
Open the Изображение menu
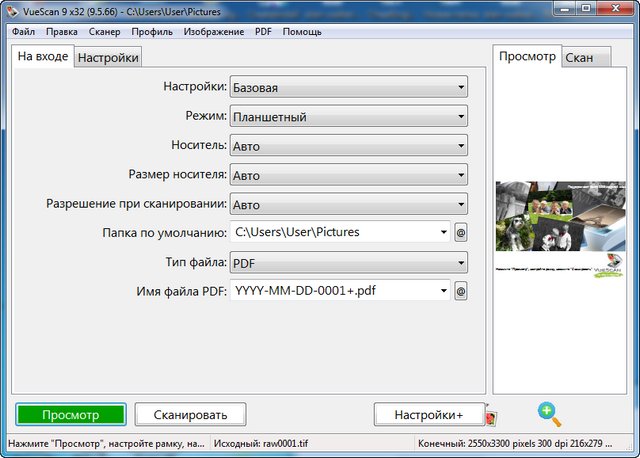(213, 32)
